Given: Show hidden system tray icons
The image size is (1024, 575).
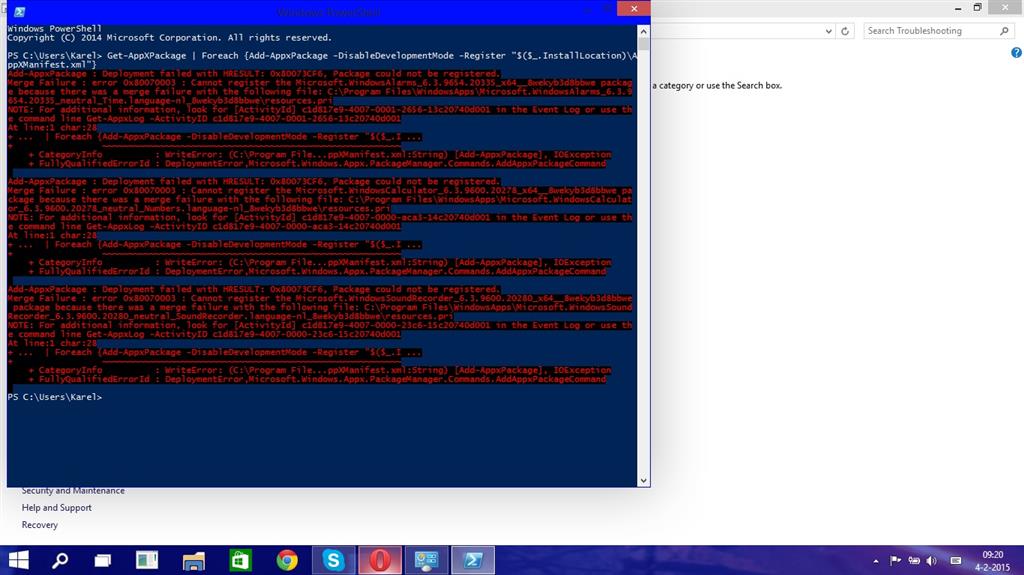Looking at the screenshot, I should tap(876, 561).
